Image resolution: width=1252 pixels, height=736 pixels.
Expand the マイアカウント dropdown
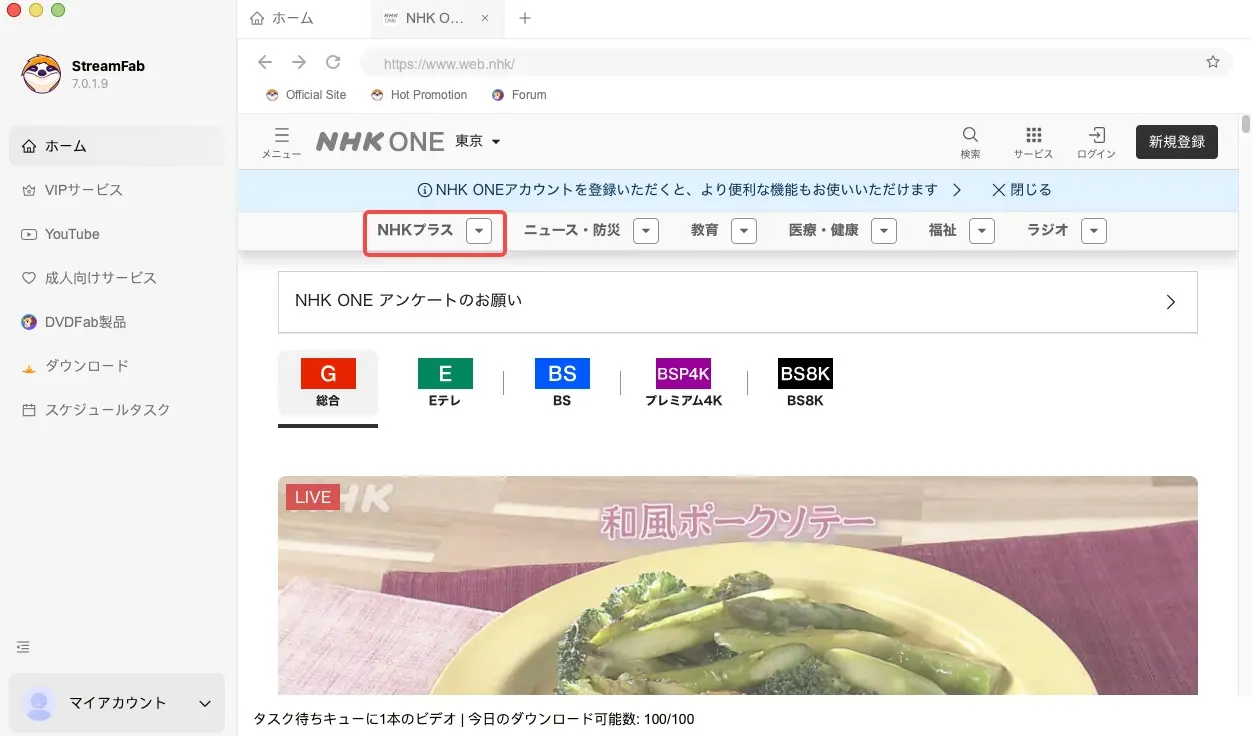[x=205, y=703]
